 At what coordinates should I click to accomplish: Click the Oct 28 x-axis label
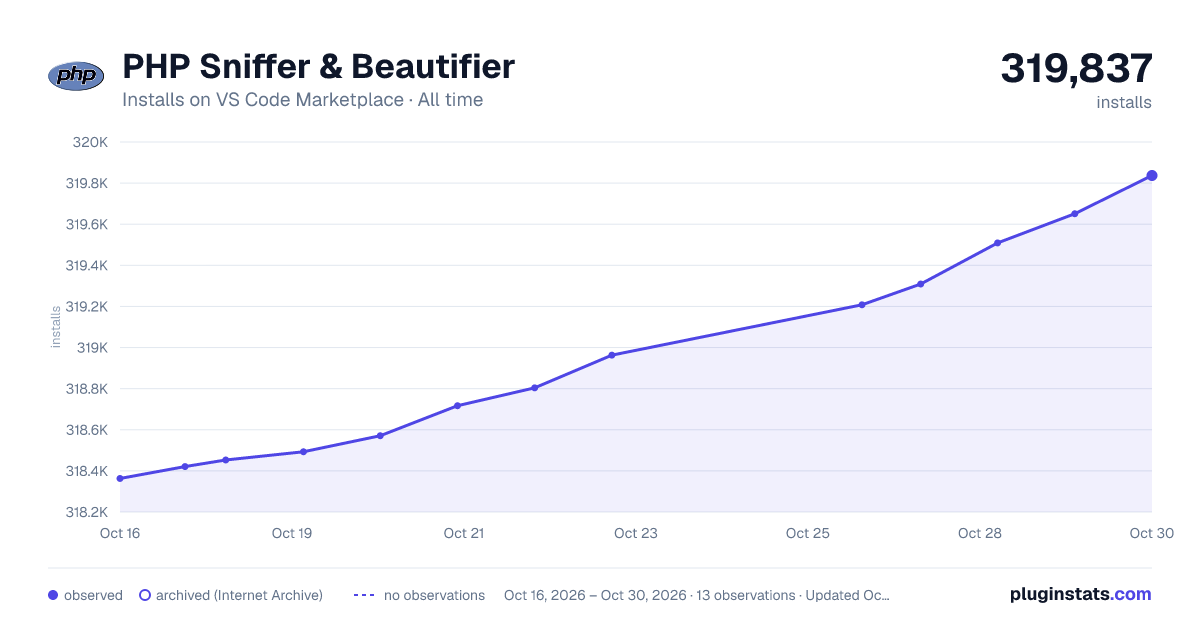point(980,533)
